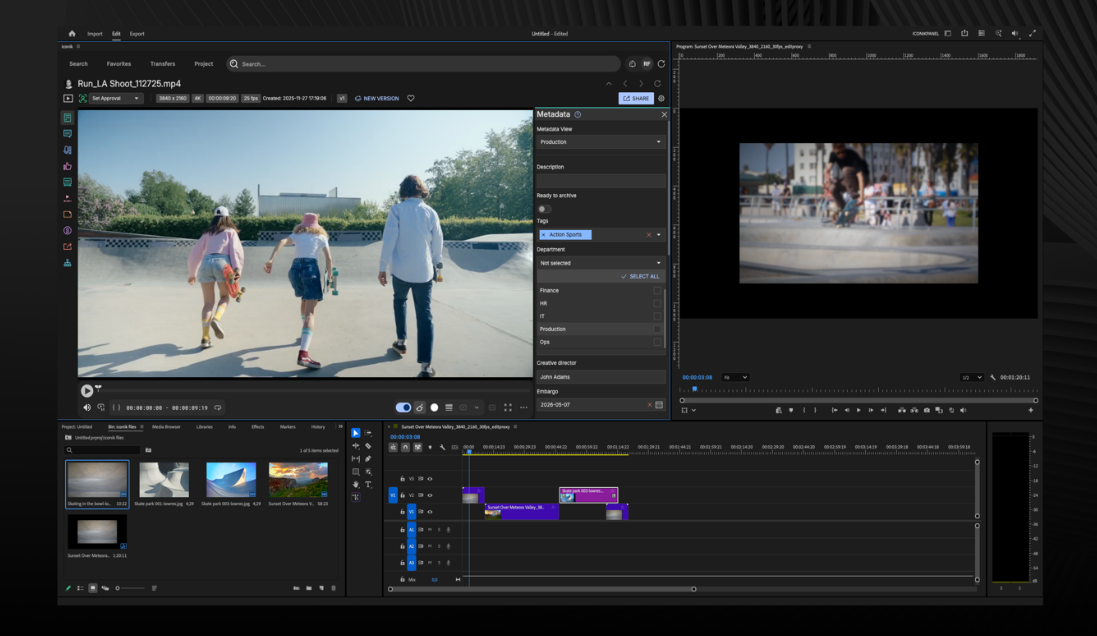Expand the bin panel tabs overflow chevron
This screenshot has width=1097, height=636.
pyautogui.click(x=340, y=427)
